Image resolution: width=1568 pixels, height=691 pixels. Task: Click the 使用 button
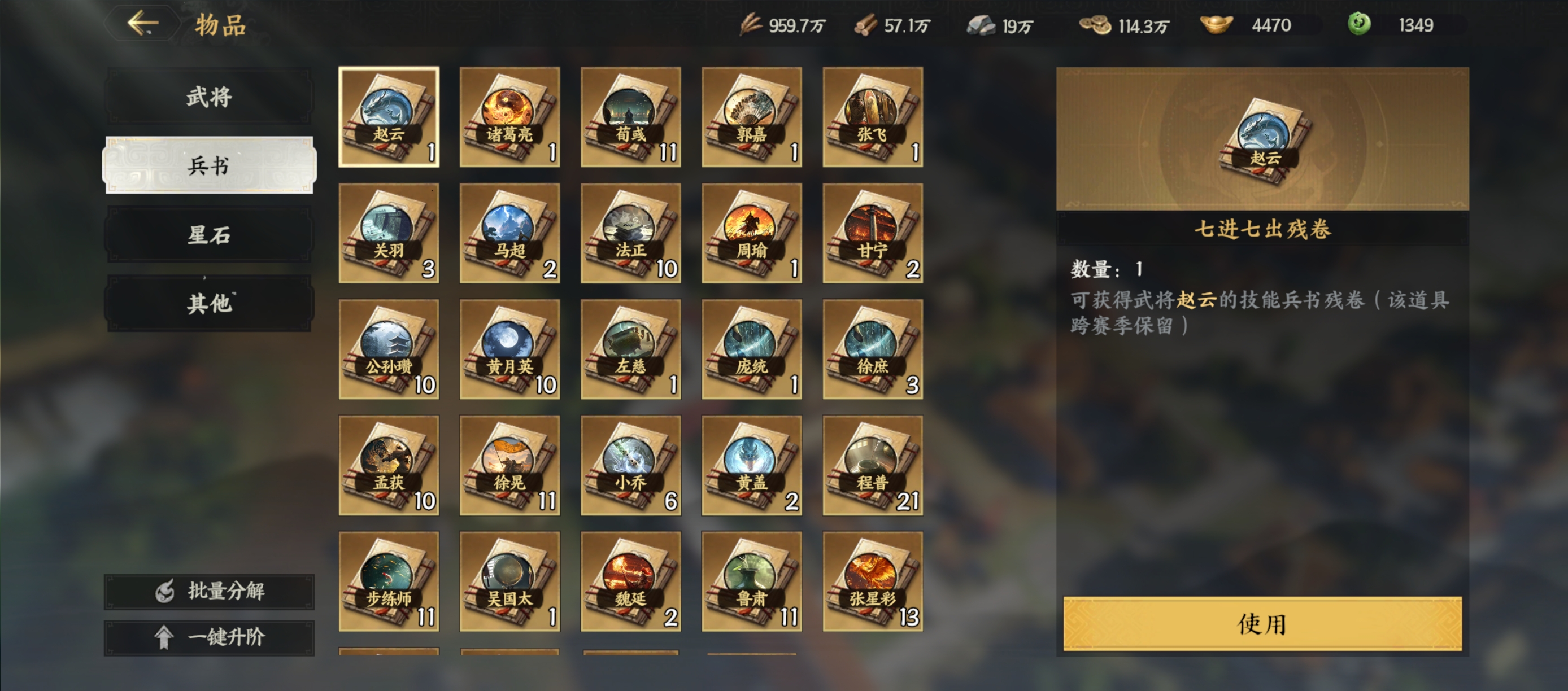pos(1262,624)
